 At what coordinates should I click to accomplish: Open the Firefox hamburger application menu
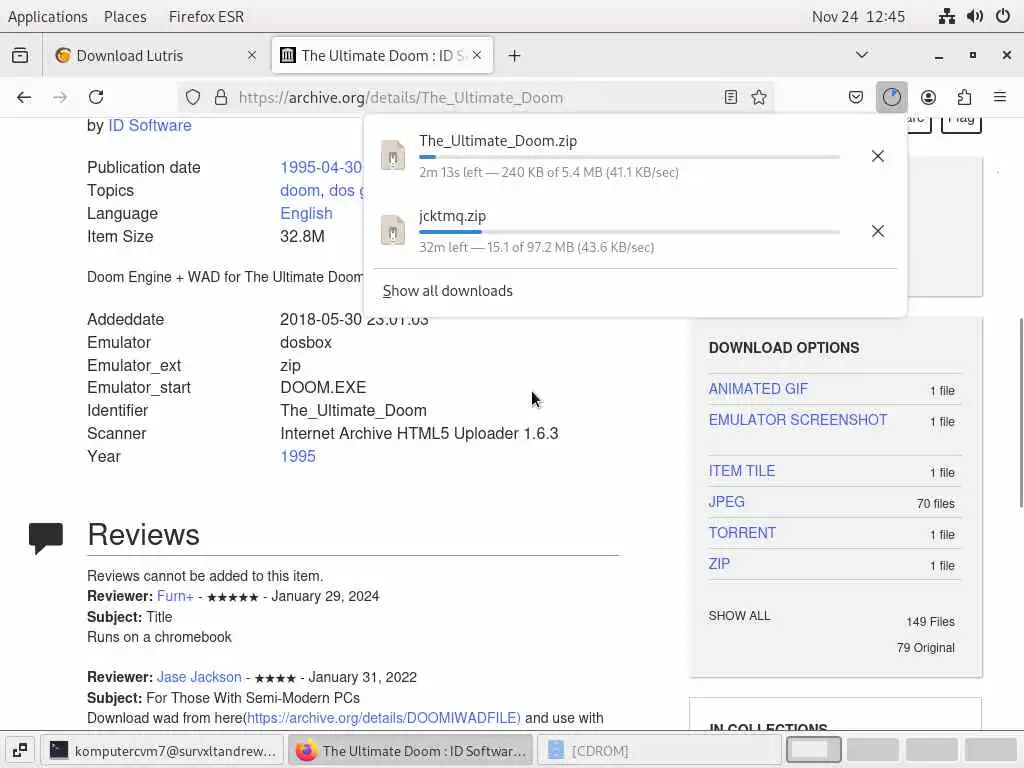tap(1000, 97)
